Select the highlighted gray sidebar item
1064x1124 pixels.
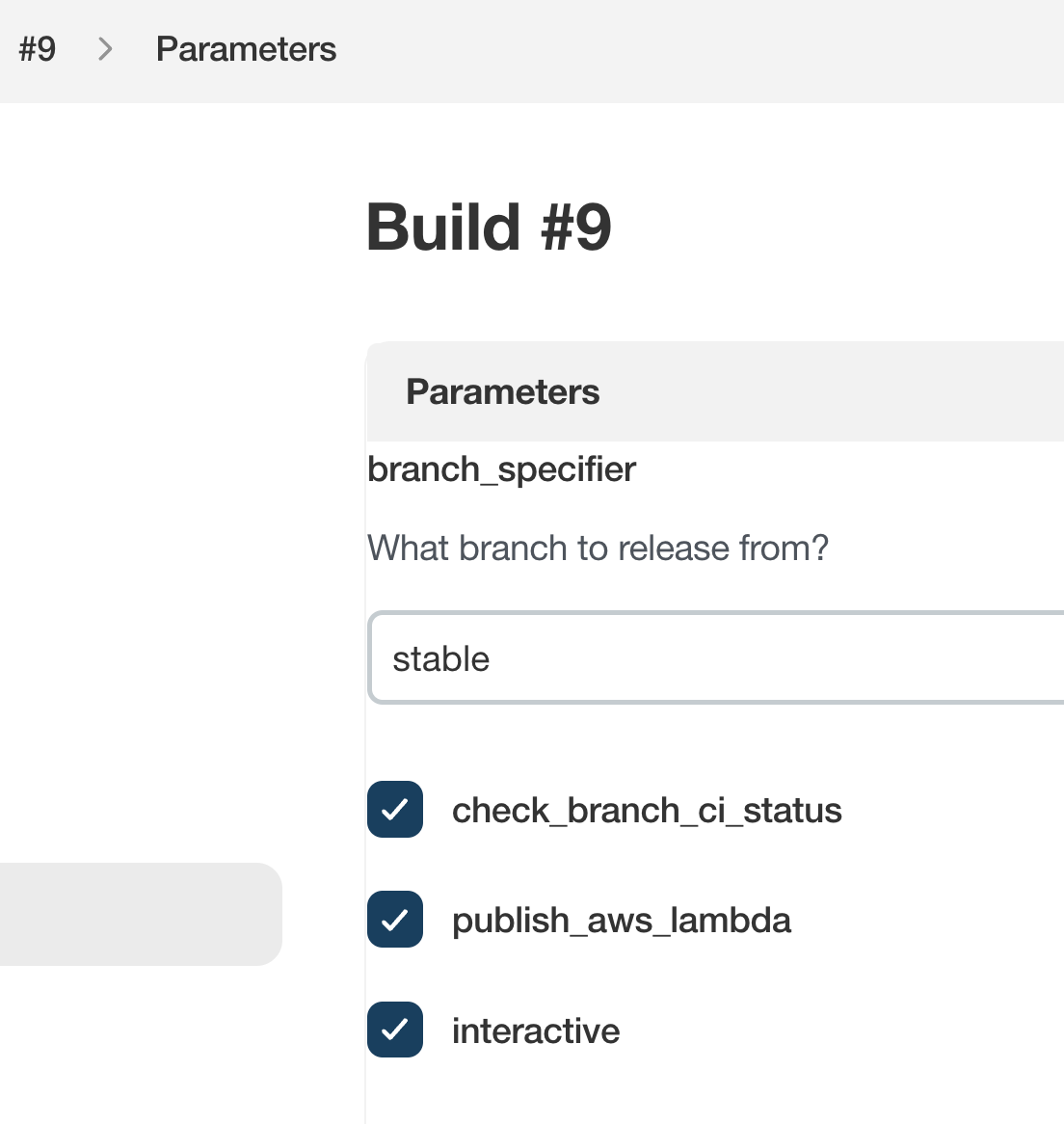tap(140, 914)
